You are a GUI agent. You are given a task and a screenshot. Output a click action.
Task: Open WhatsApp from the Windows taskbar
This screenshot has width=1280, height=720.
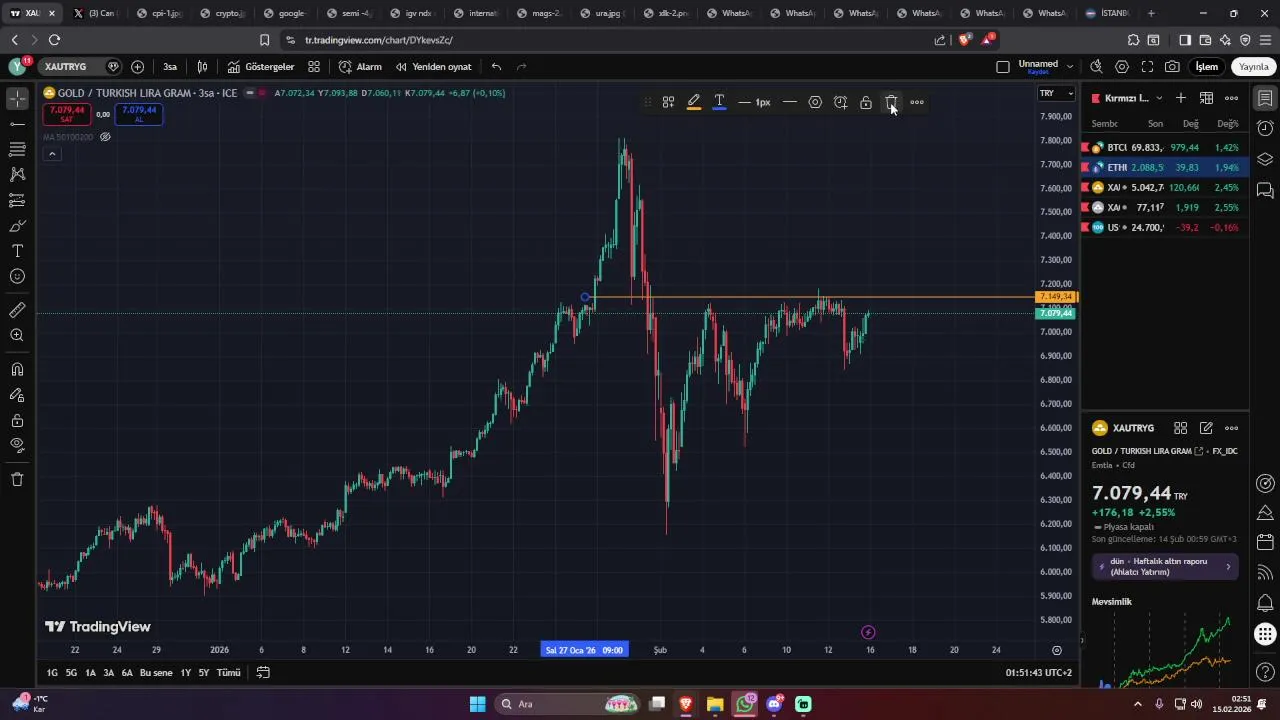[x=745, y=704]
